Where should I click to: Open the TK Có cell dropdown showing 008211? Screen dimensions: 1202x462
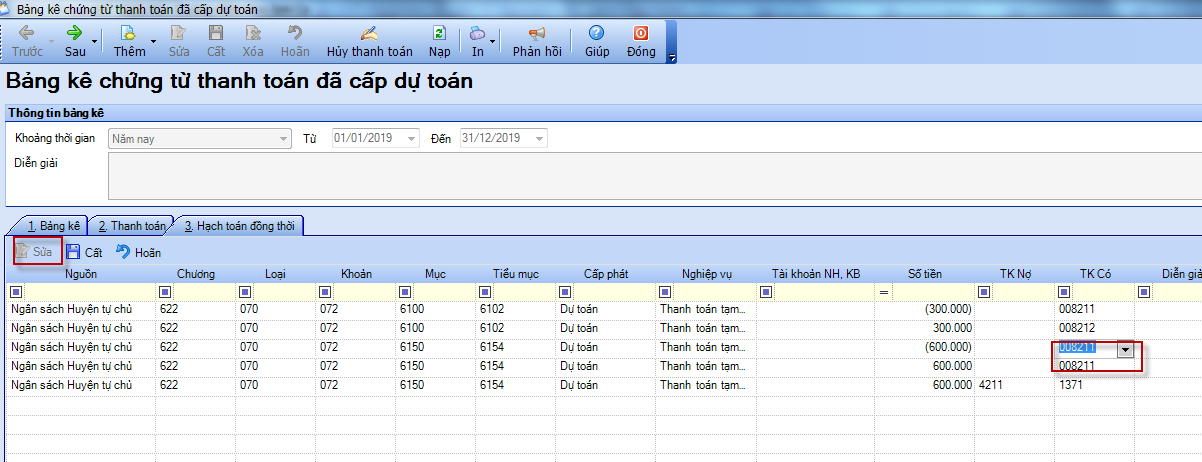1126,348
